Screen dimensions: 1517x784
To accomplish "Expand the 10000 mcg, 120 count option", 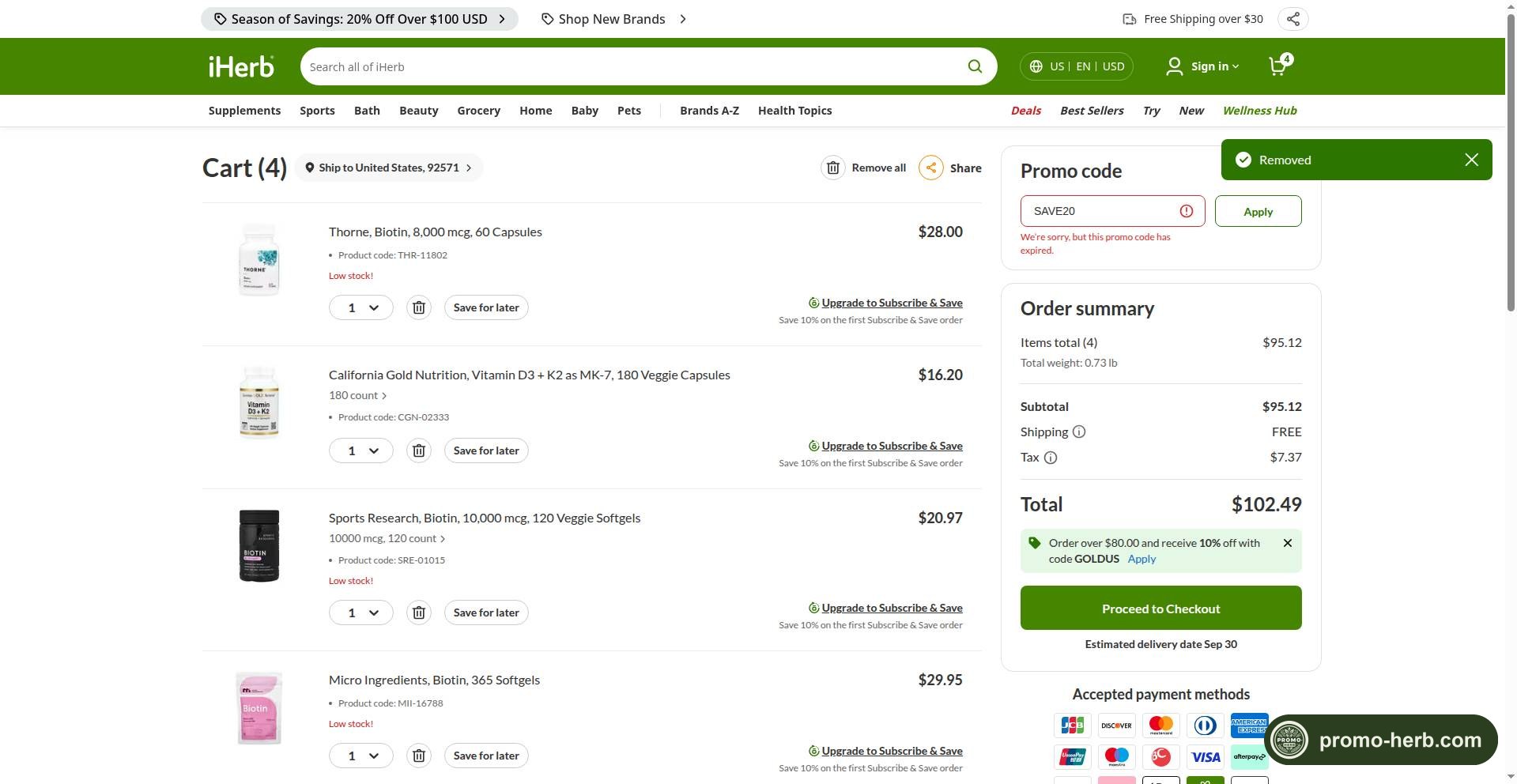I will point(387,538).
